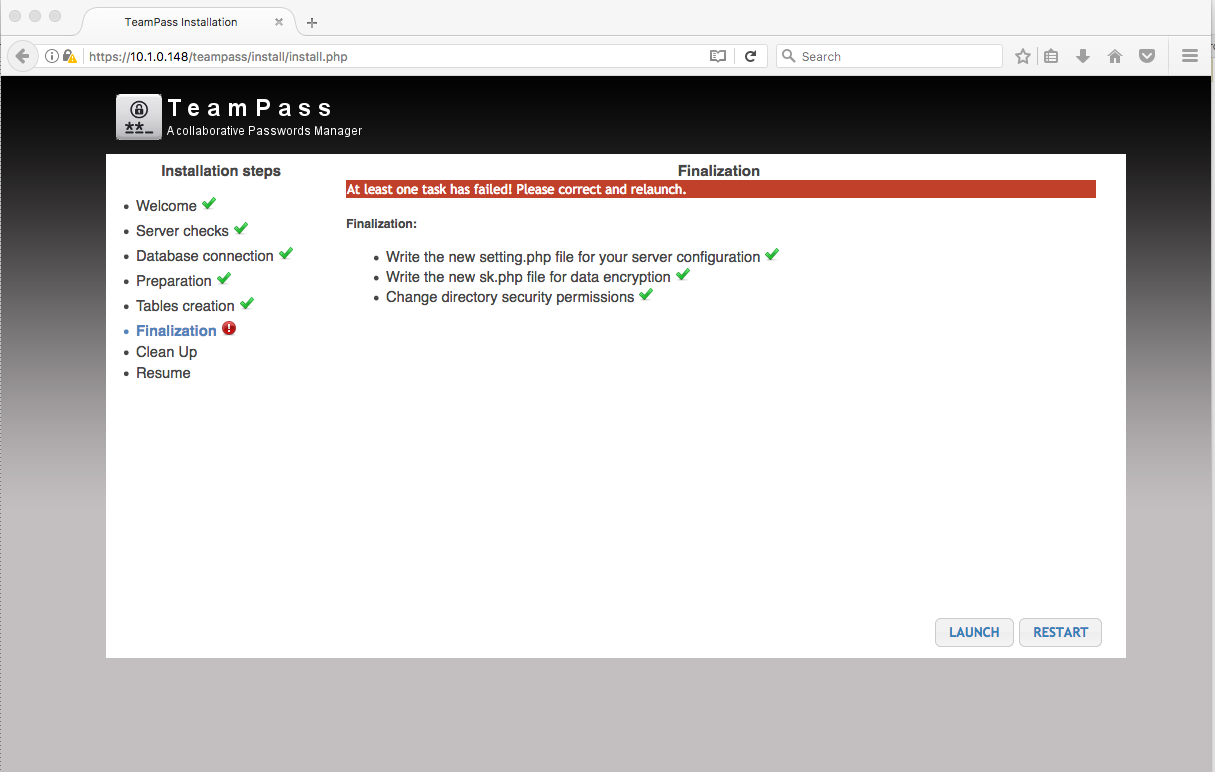Click the insecure connection warning icon
The height and width of the screenshot is (772, 1215).
pos(68,56)
